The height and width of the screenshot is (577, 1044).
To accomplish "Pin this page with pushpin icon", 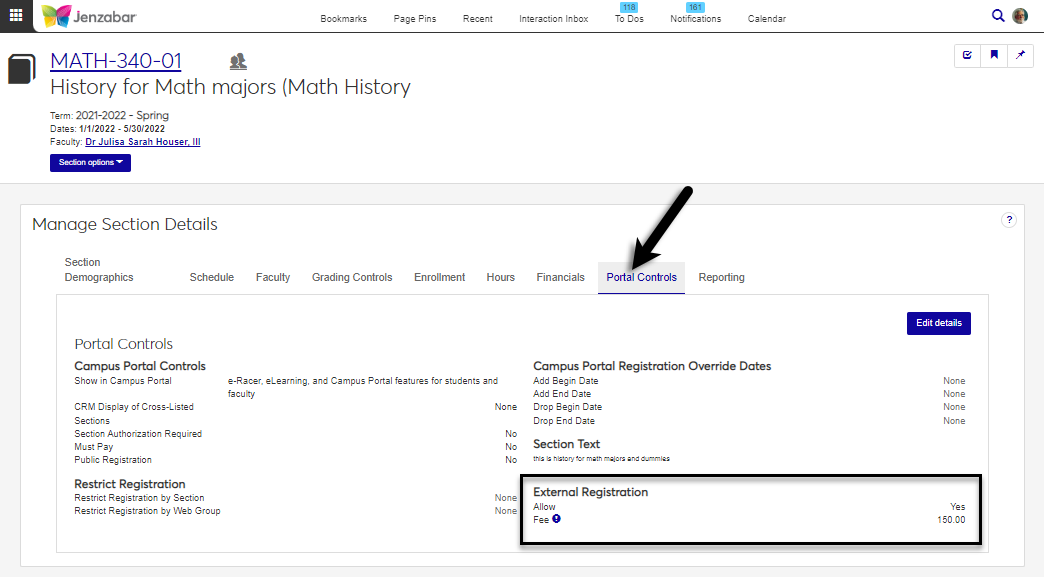I will click(x=1021, y=56).
